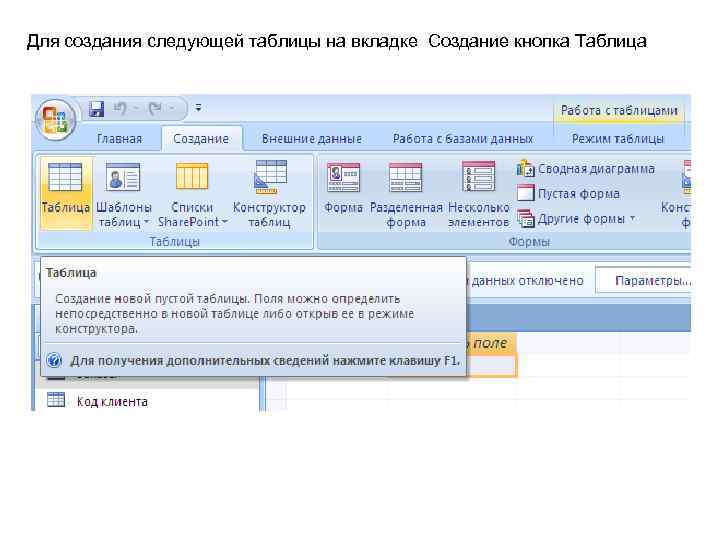The height and width of the screenshot is (540, 720).
Task: Select the Создание ribbon tab
Action: pyautogui.click(x=201, y=139)
